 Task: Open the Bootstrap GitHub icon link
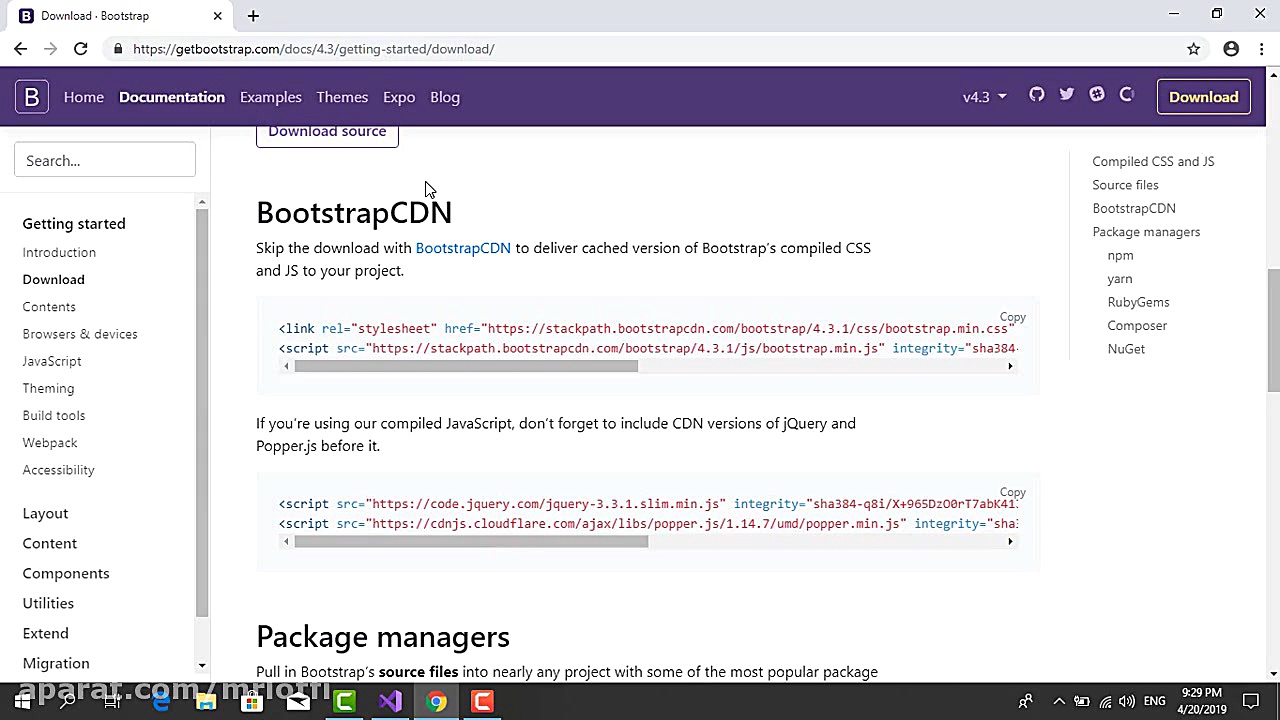(x=1037, y=95)
